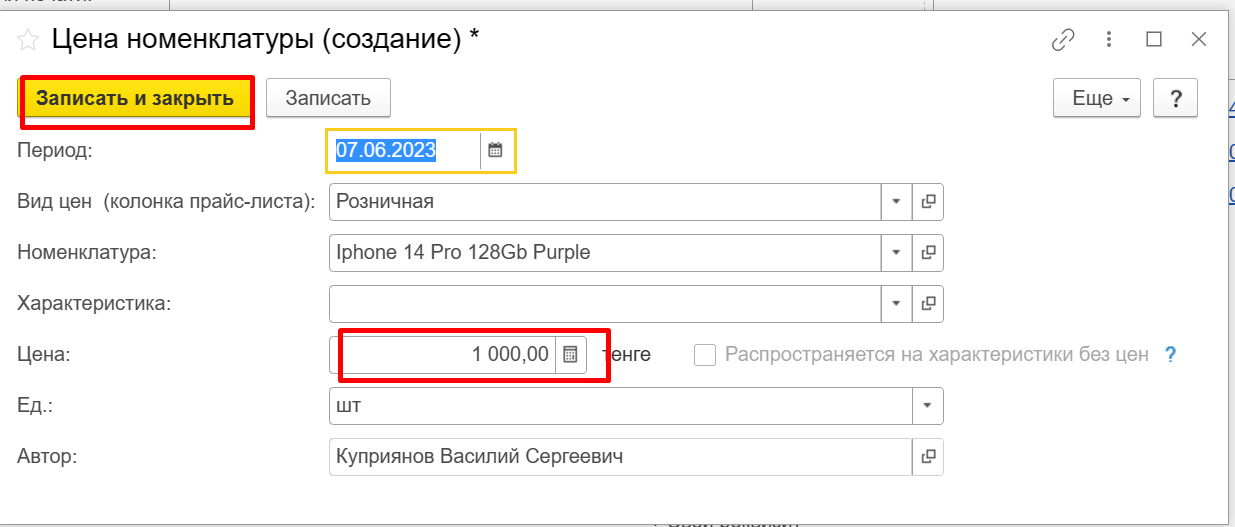Open the Еще menu
The image size is (1235, 527).
tap(1097, 99)
